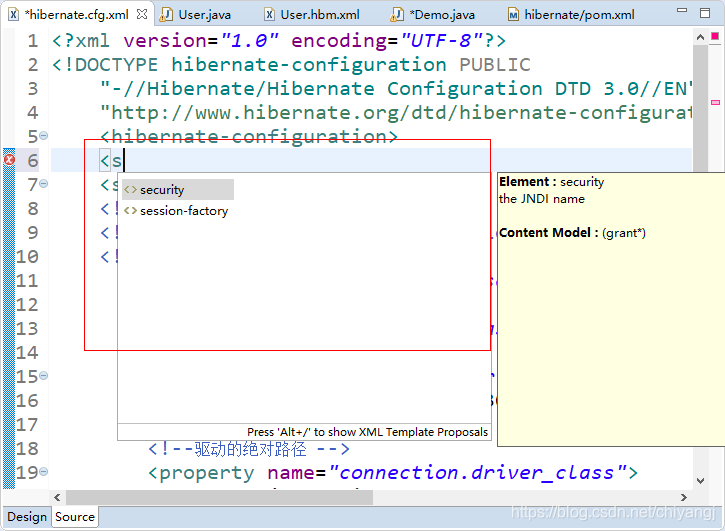
Task: Choose the session-factory proposal
Action: click(176, 211)
